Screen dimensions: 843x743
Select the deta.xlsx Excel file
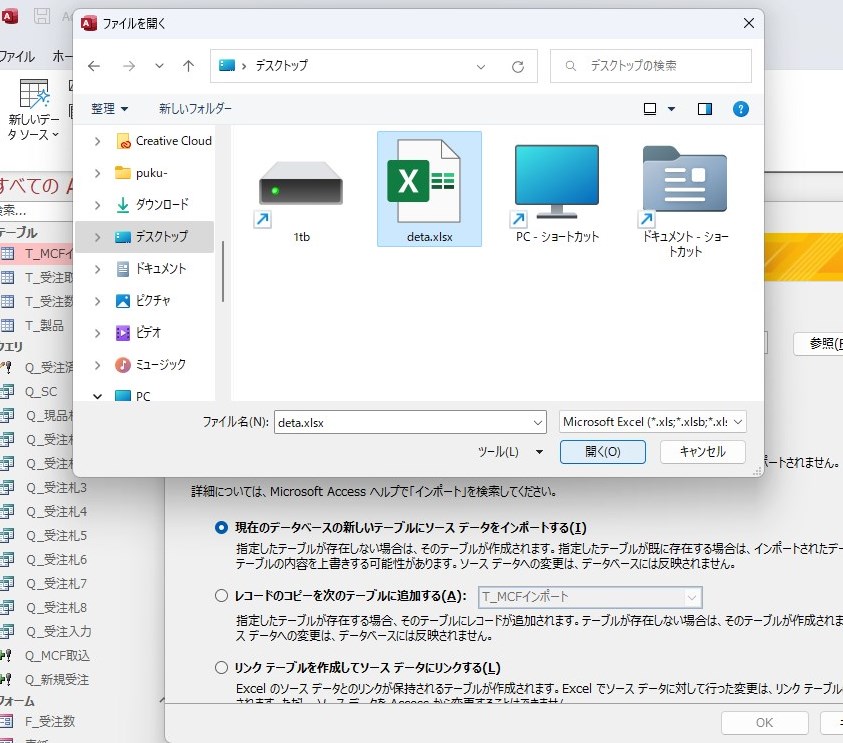[430, 189]
